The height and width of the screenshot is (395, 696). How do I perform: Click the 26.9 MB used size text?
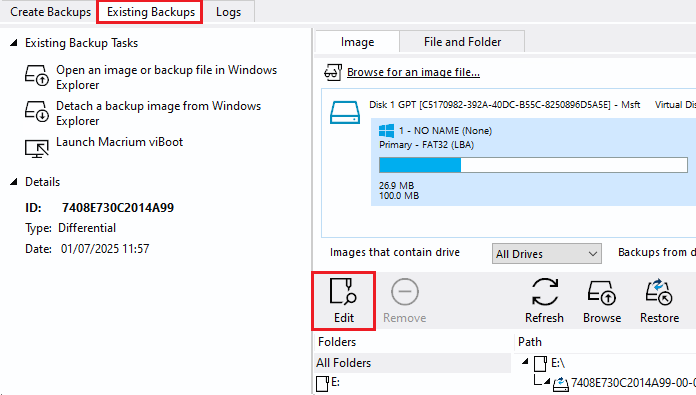[x=396, y=185]
